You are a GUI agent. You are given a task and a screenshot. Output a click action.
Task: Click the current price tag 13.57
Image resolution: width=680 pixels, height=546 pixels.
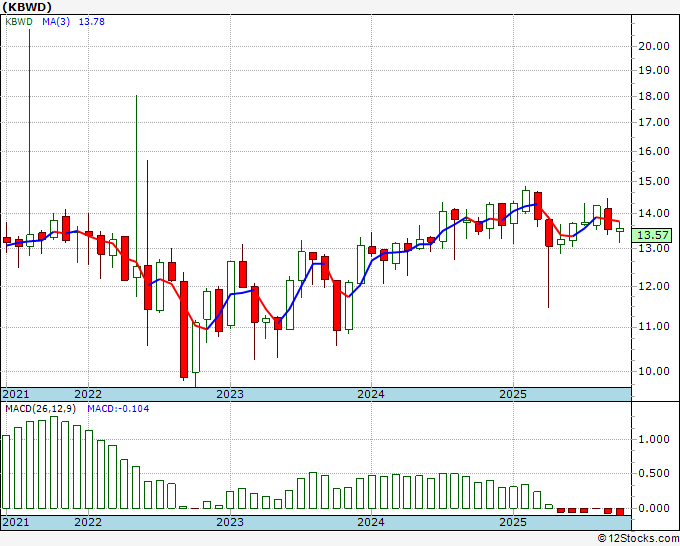pos(654,235)
